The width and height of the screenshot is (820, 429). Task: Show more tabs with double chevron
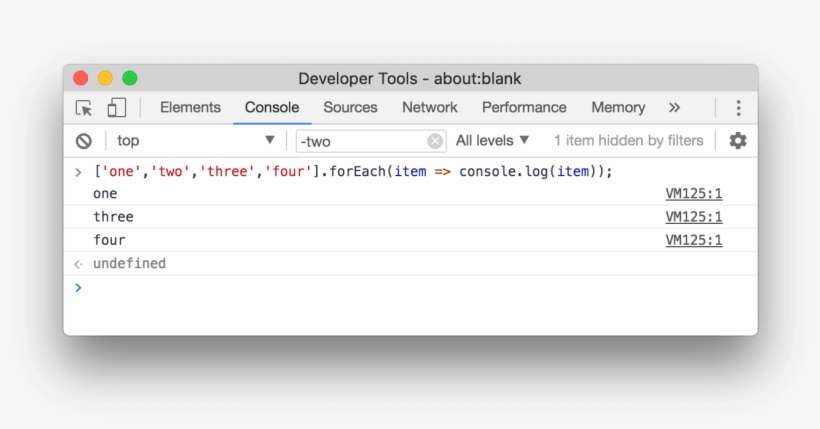click(x=674, y=108)
